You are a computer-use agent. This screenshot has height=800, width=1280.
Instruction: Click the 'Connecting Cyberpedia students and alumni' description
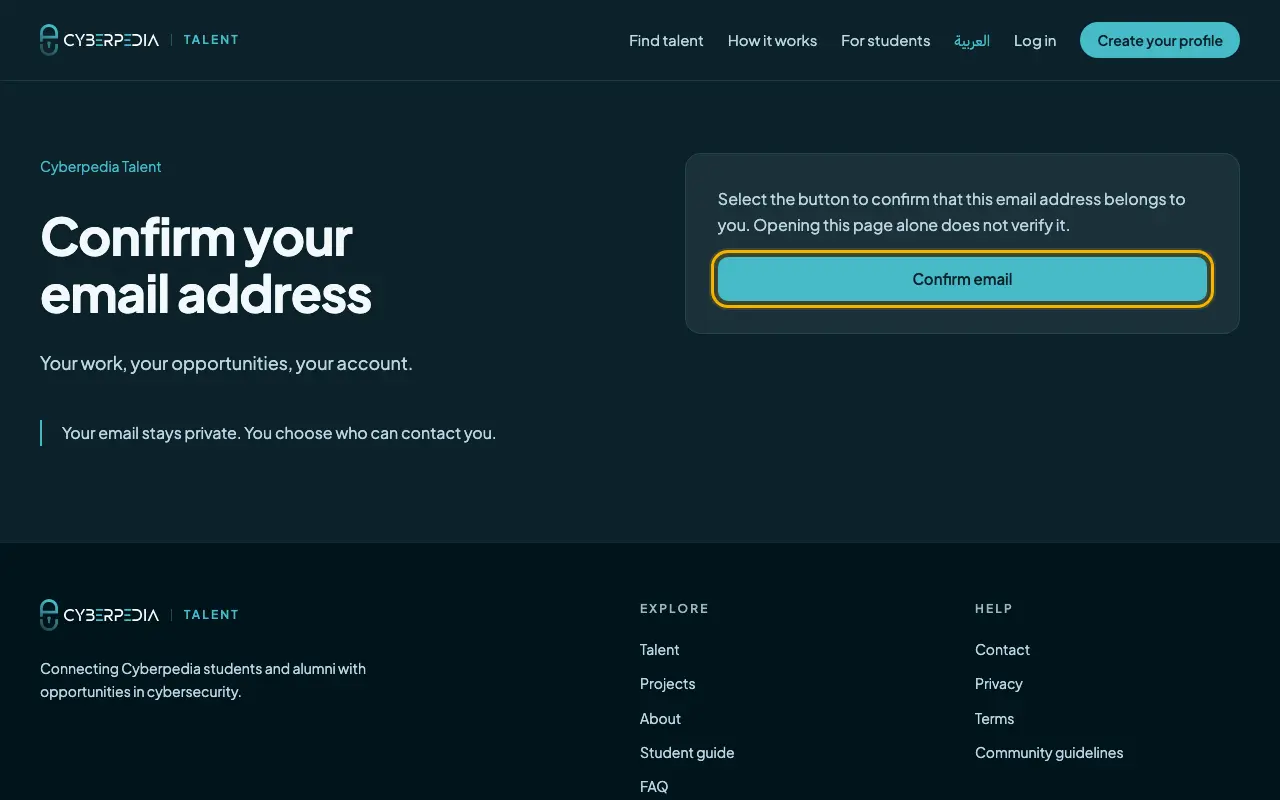click(203, 680)
